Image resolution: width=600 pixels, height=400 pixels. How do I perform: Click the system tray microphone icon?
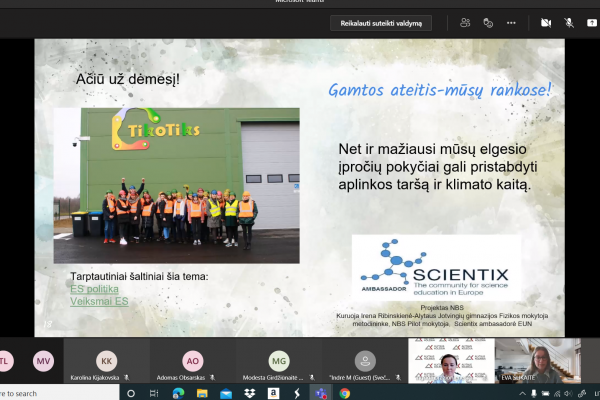point(534,394)
